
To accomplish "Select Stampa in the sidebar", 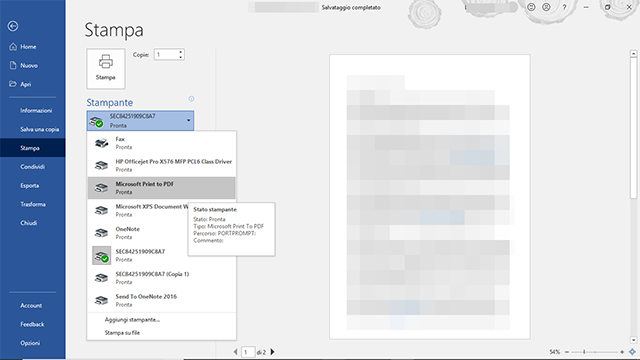I will click(33, 148).
